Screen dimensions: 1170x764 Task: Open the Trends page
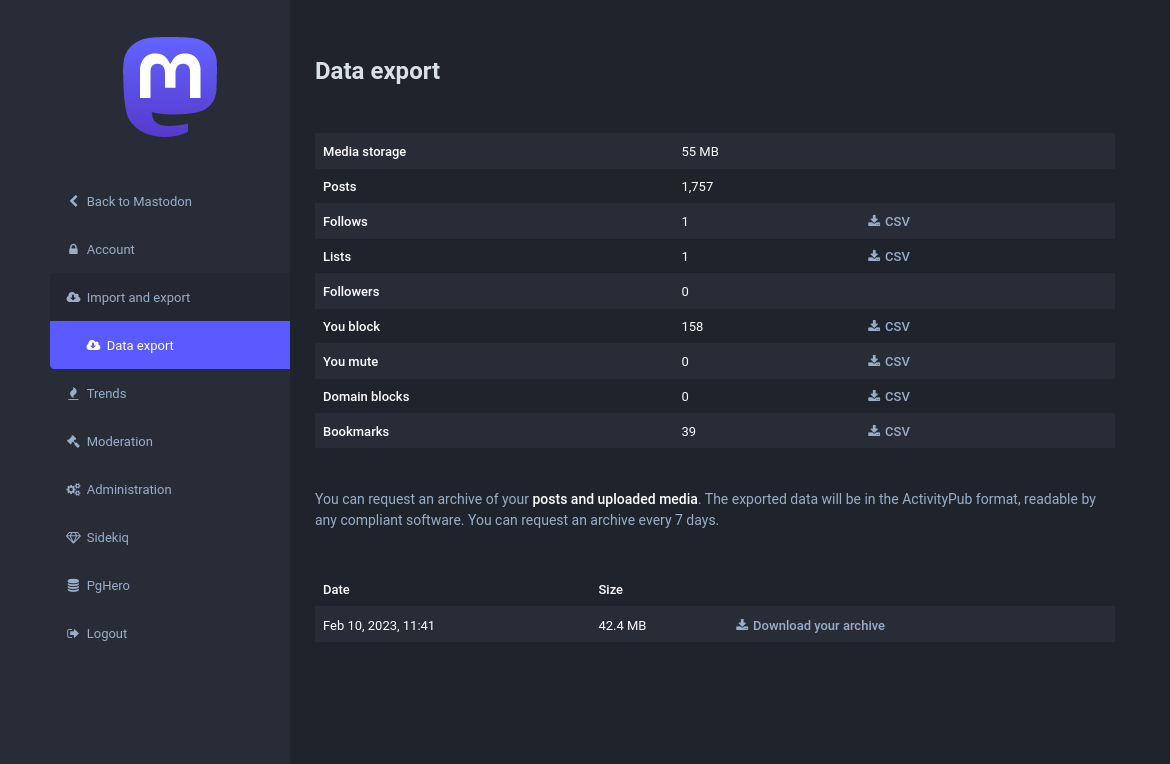pyautogui.click(x=169, y=393)
